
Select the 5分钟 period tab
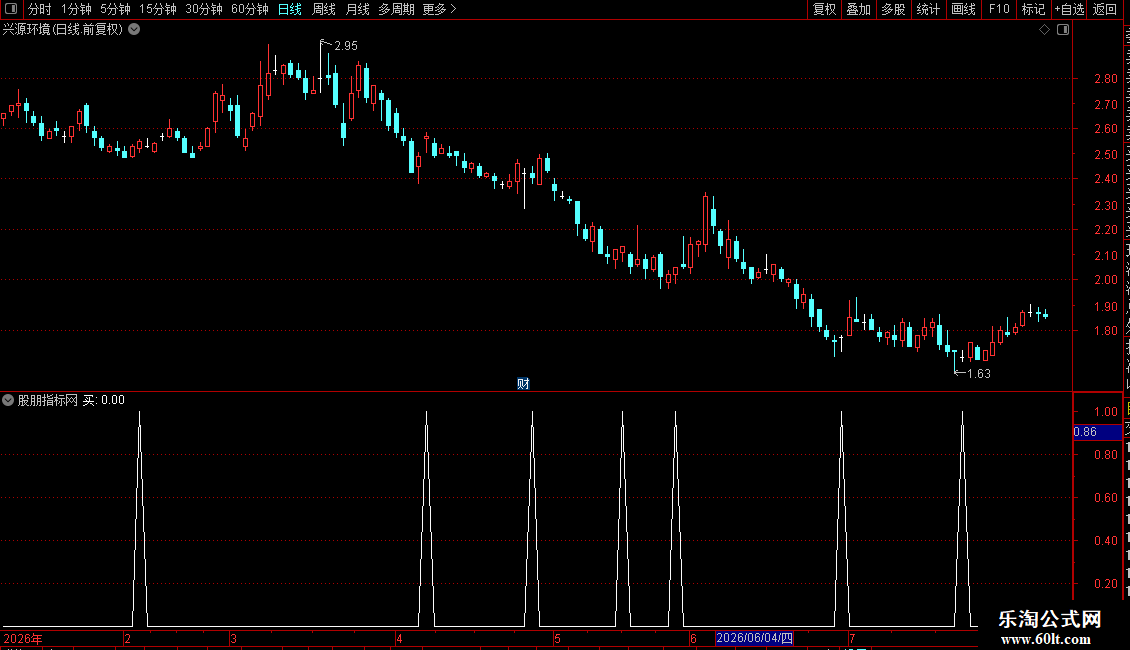tap(115, 9)
